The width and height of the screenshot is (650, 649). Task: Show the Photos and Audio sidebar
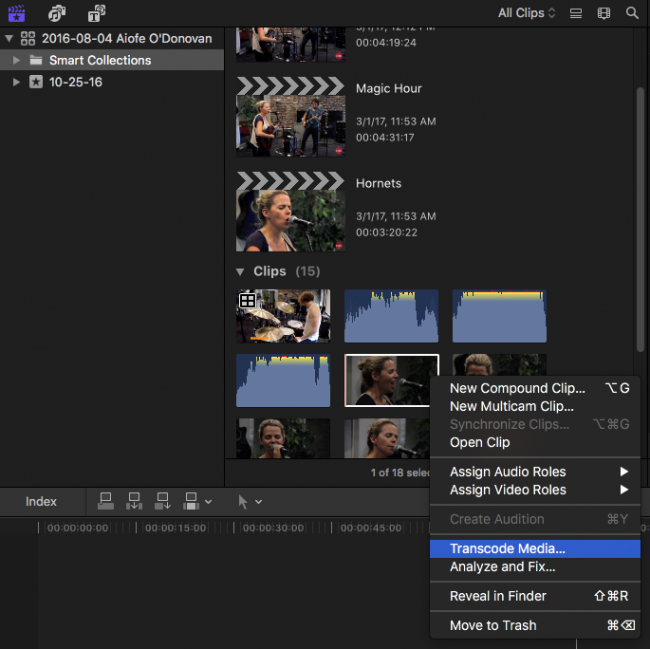pyautogui.click(x=57, y=13)
